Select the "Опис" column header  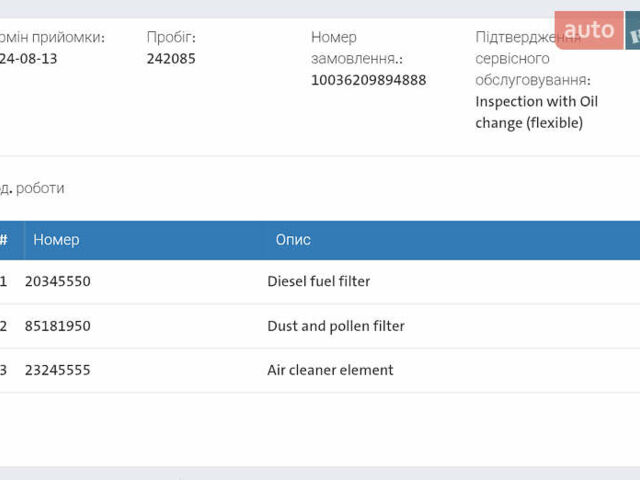(x=293, y=240)
